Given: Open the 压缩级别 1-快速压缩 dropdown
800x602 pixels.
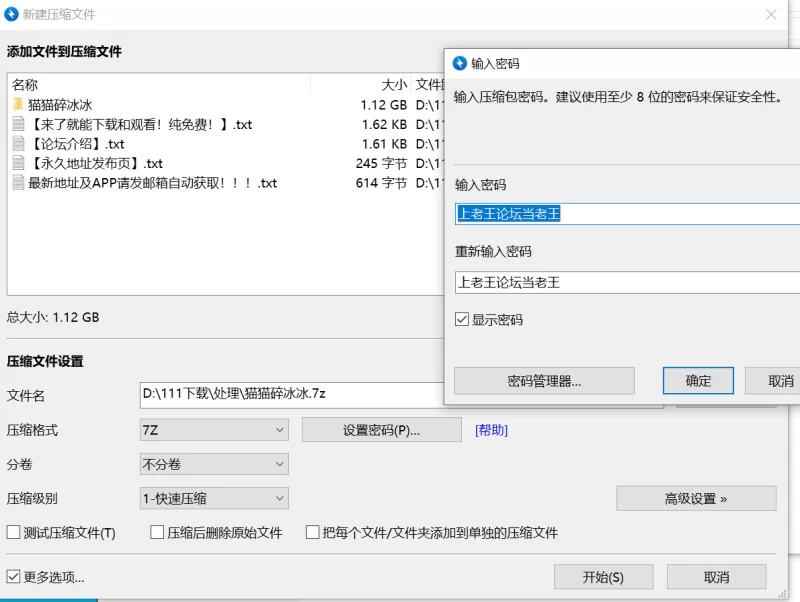Looking at the screenshot, I should point(214,498).
